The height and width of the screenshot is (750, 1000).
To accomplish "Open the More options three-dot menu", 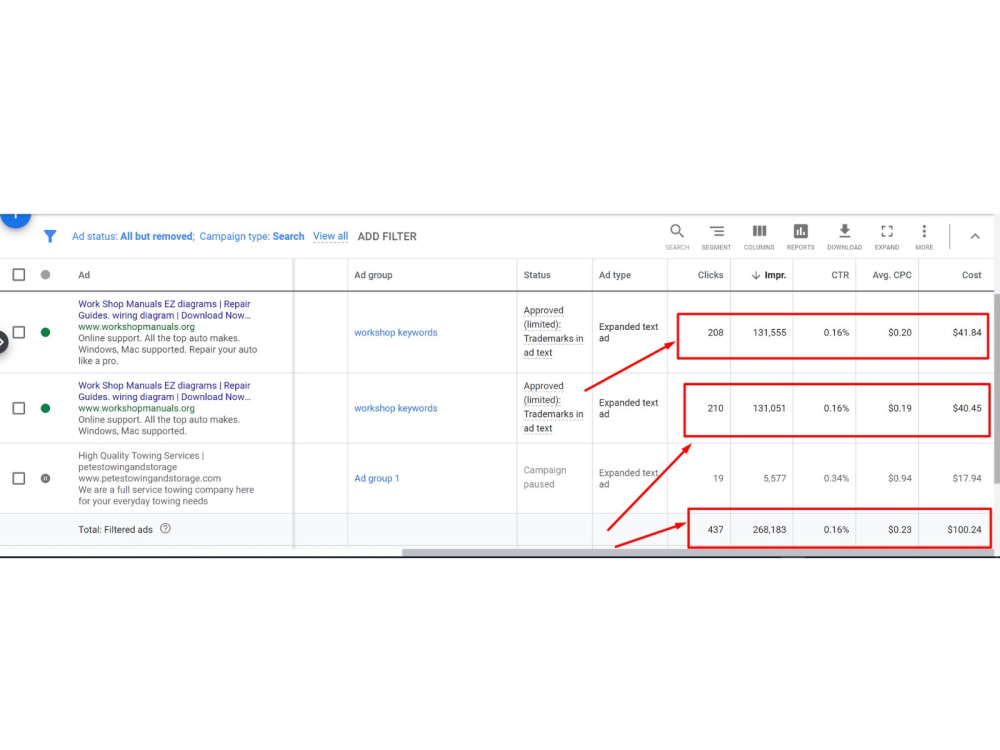I will [x=924, y=237].
